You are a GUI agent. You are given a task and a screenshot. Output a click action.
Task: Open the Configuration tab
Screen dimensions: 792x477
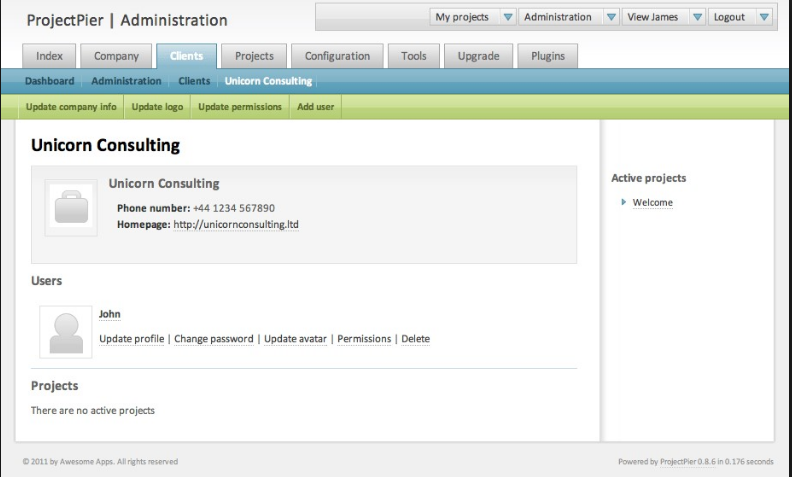337,56
